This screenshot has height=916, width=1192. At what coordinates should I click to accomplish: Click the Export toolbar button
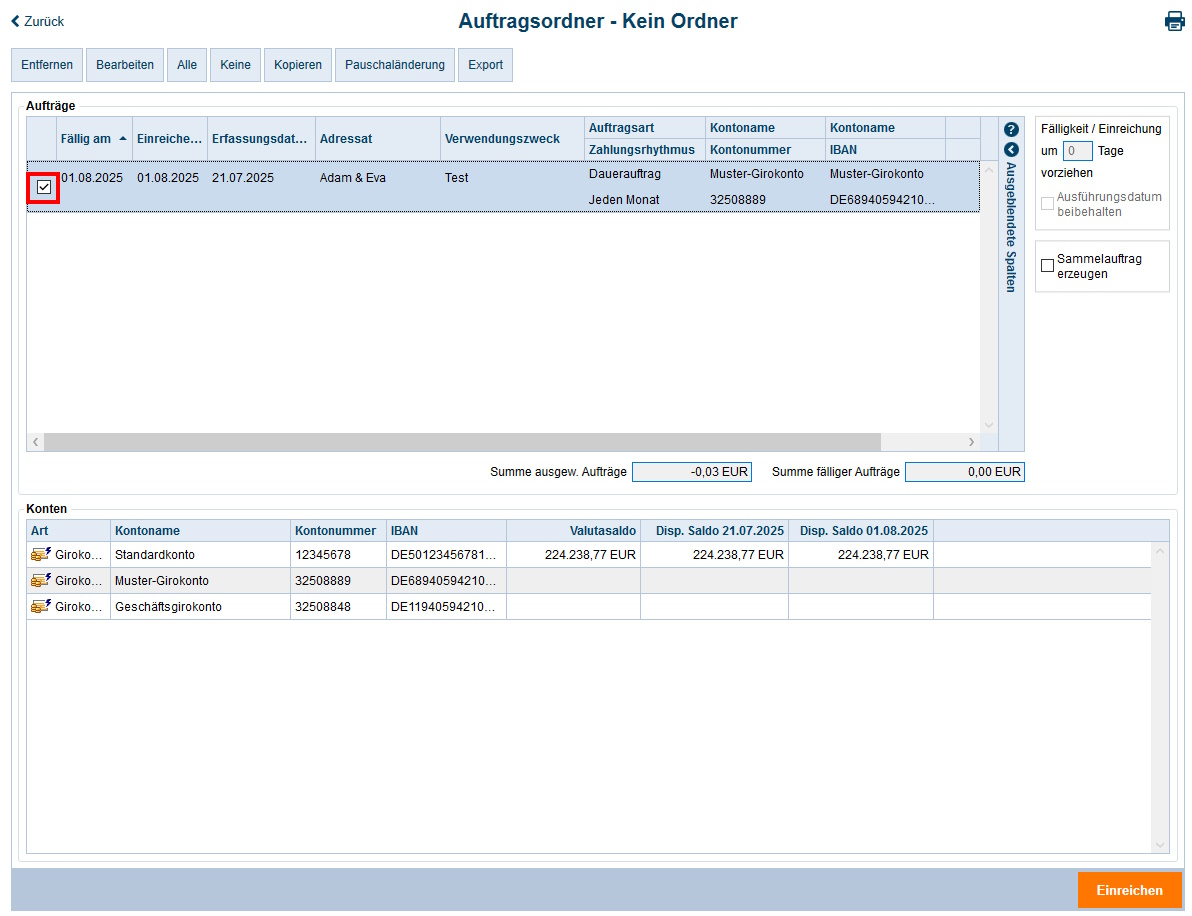click(485, 65)
